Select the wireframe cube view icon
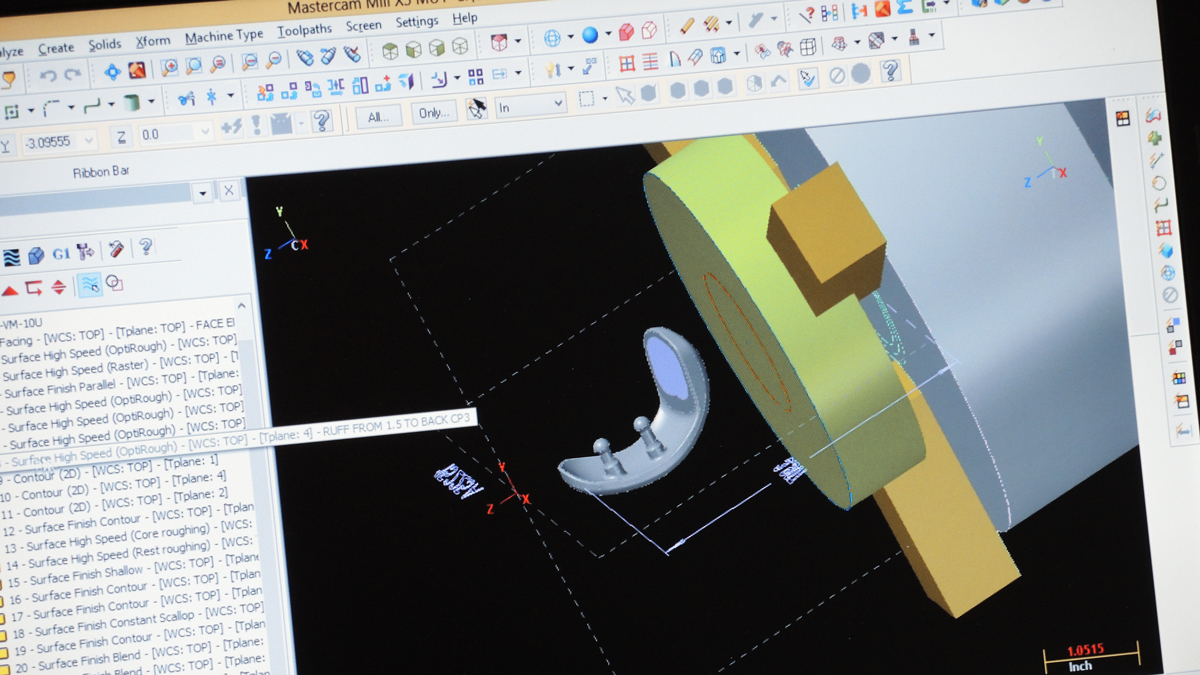The image size is (1200, 675). click(646, 30)
